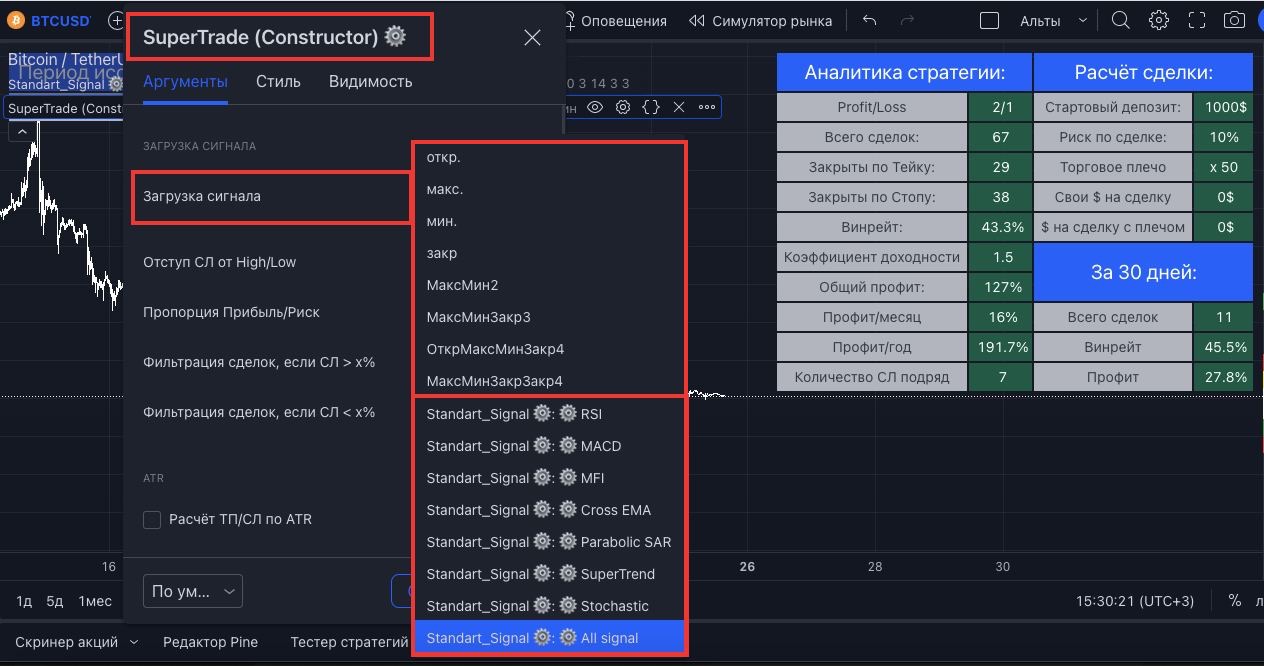
Task: Enter fullscreen mode icon
Action: [x=1196, y=21]
